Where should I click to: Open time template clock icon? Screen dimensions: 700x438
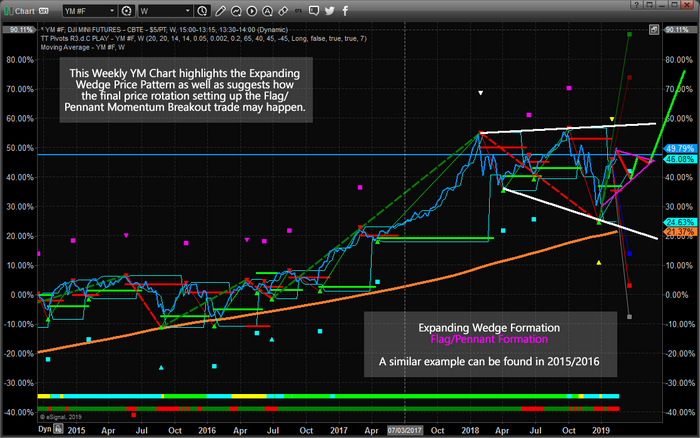[x=202, y=11]
